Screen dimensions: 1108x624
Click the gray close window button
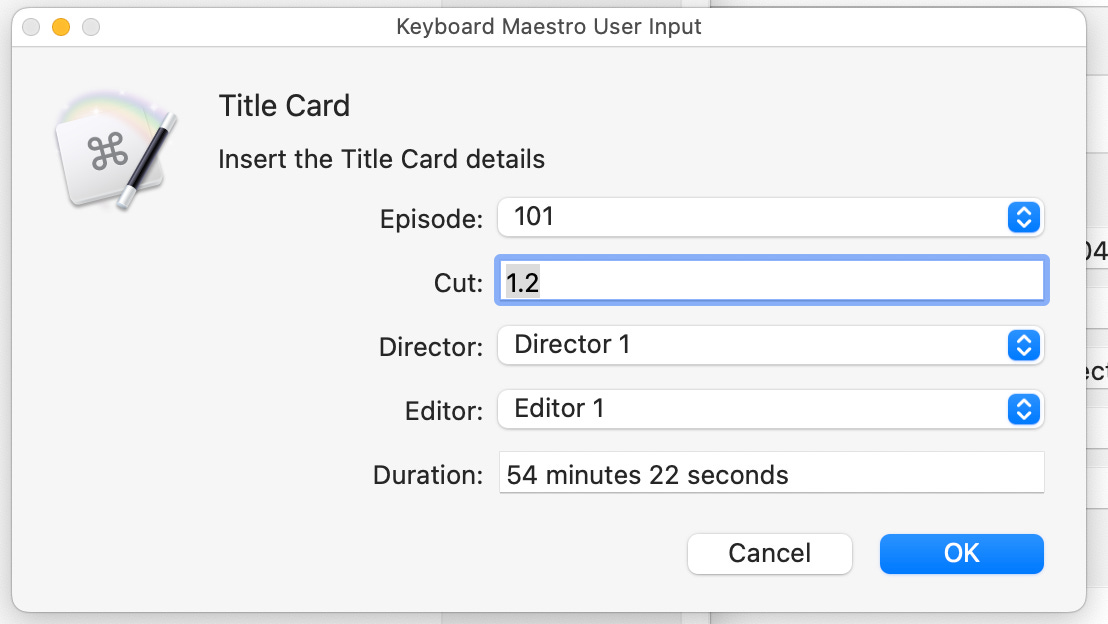pyautogui.click(x=31, y=27)
